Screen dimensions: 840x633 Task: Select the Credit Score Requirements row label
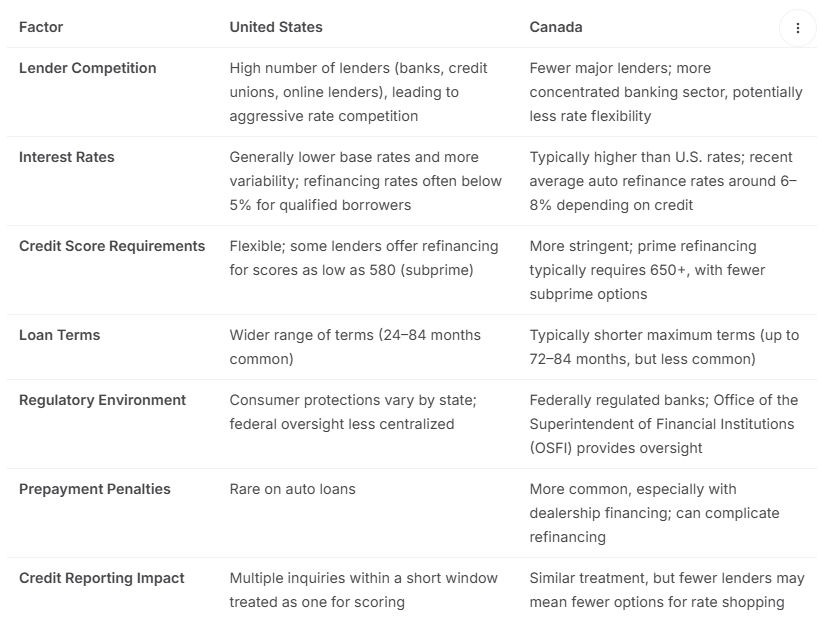click(112, 246)
